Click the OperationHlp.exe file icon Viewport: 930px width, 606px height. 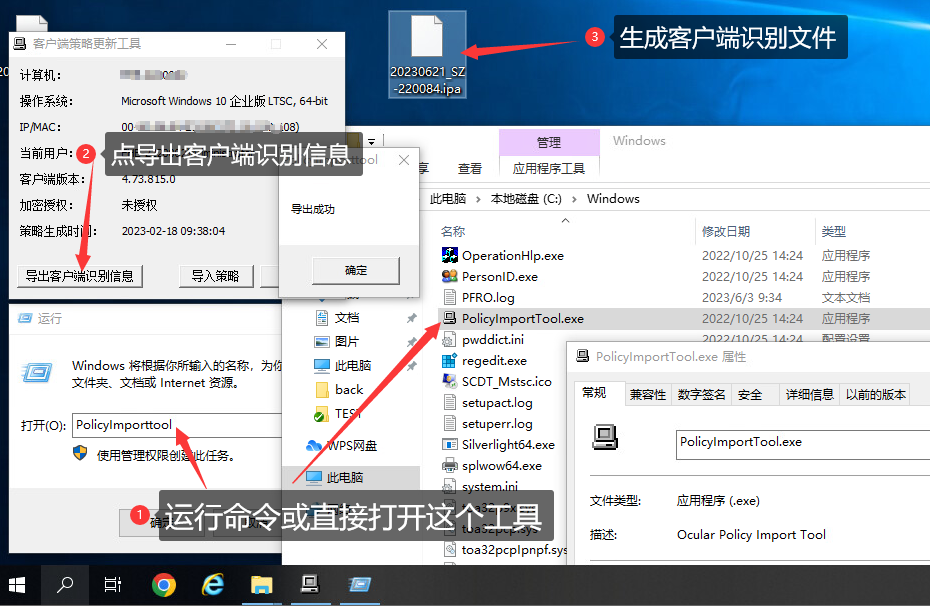click(x=450, y=256)
